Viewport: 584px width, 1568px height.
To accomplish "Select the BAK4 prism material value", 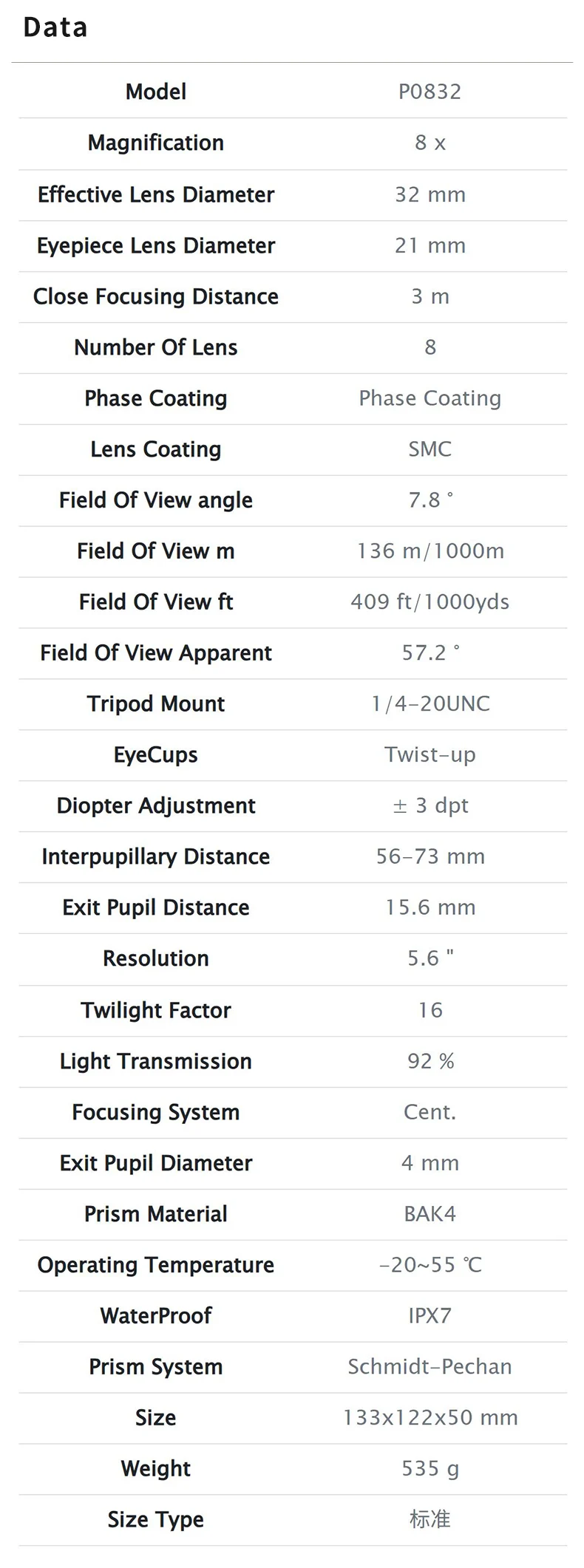I will [x=429, y=1214].
